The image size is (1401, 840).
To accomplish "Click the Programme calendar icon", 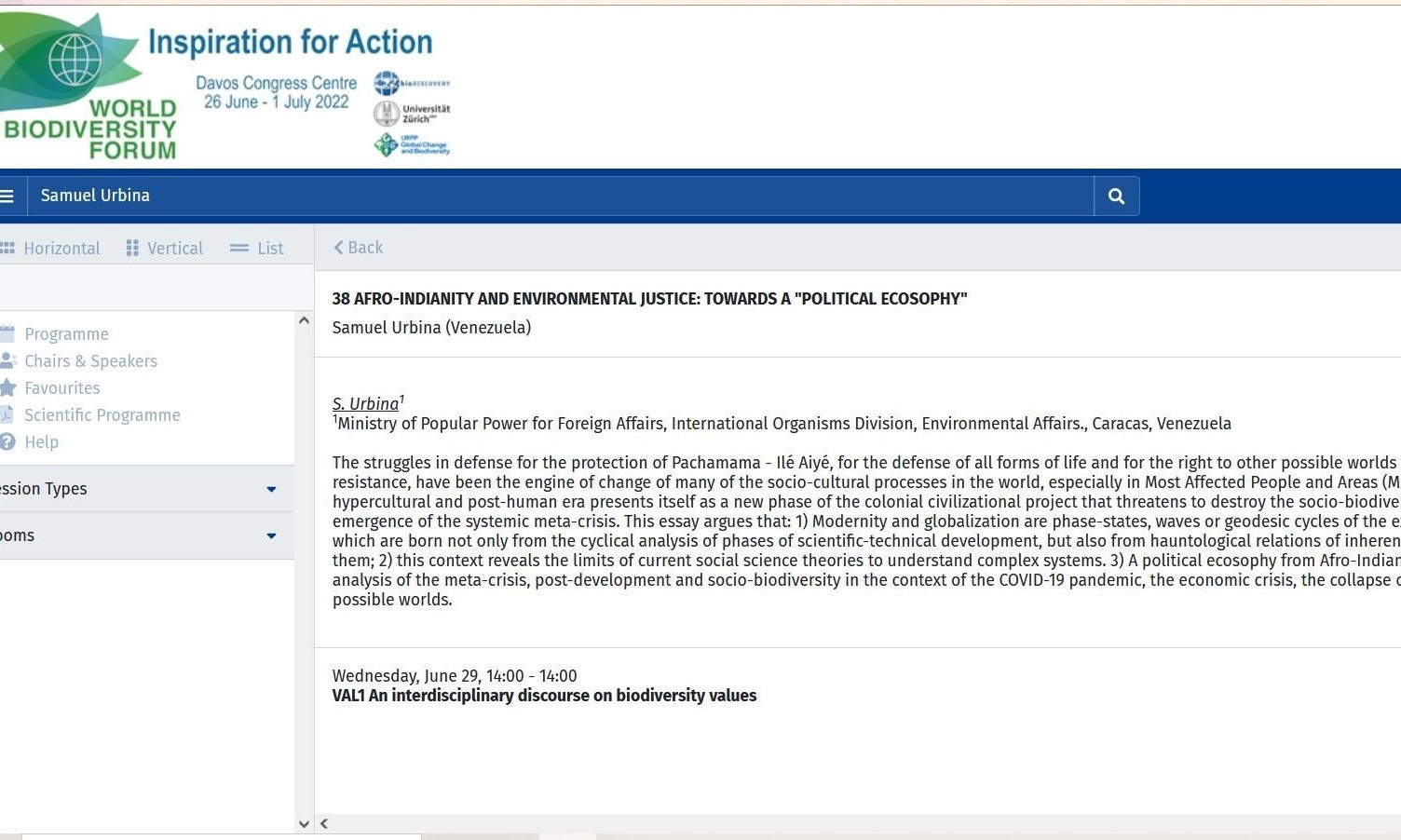I will [x=7, y=333].
